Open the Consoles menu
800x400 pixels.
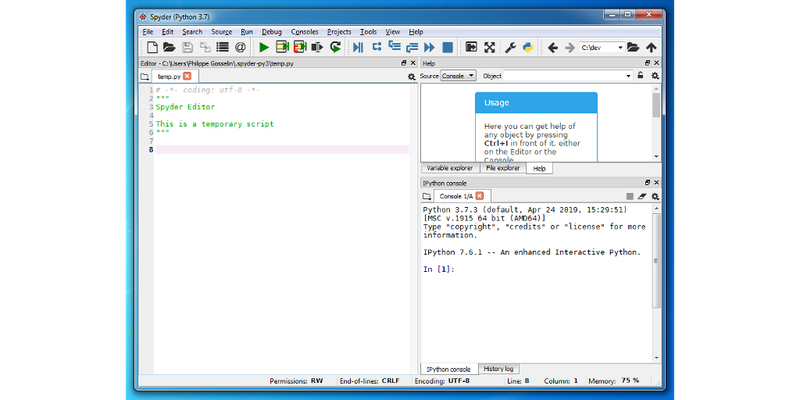pos(305,32)
